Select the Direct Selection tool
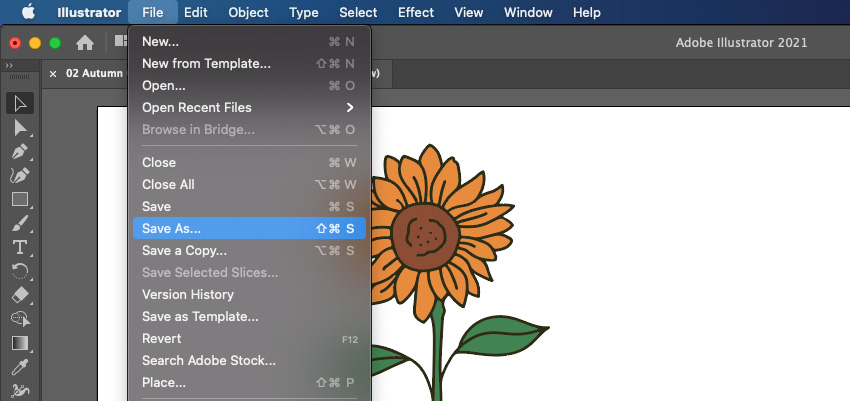Screen dimensions: 850x401 coord(20,128)
